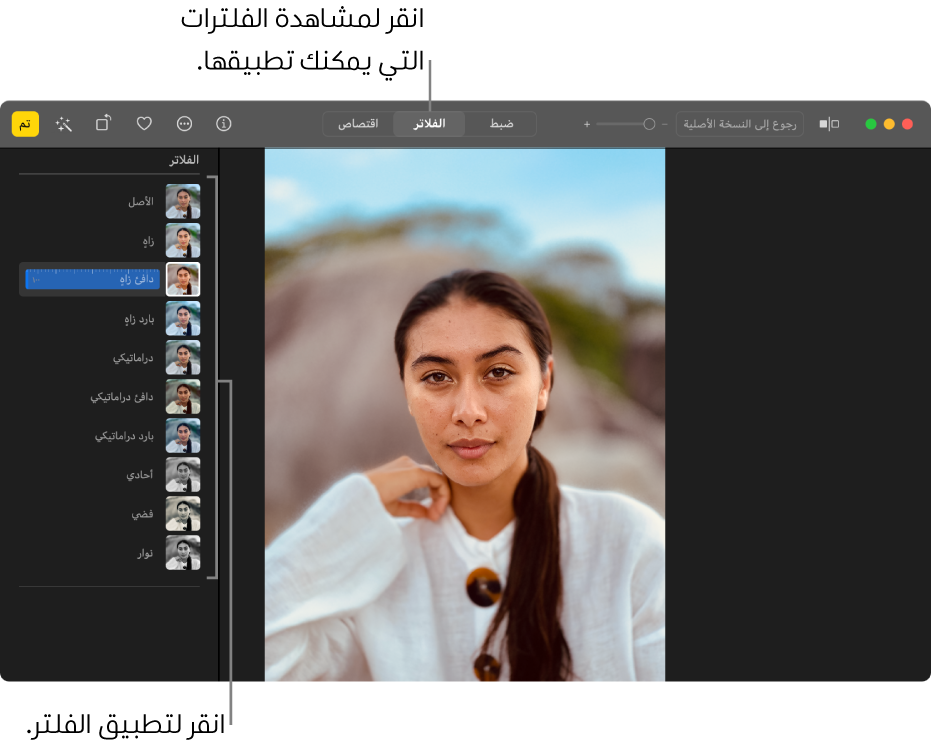Click the yellow تم (Done) button
The height and width of the screenshot is (747, 931).
coord(25,124)
